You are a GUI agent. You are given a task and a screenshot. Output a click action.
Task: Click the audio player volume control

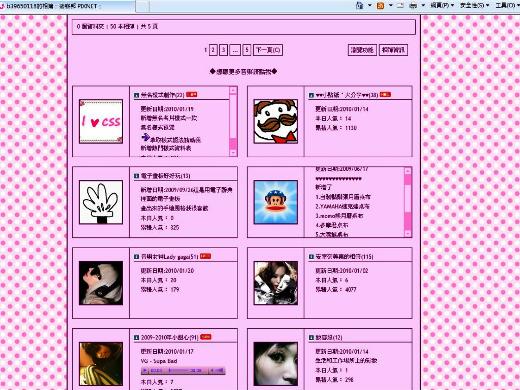(218, 370)
